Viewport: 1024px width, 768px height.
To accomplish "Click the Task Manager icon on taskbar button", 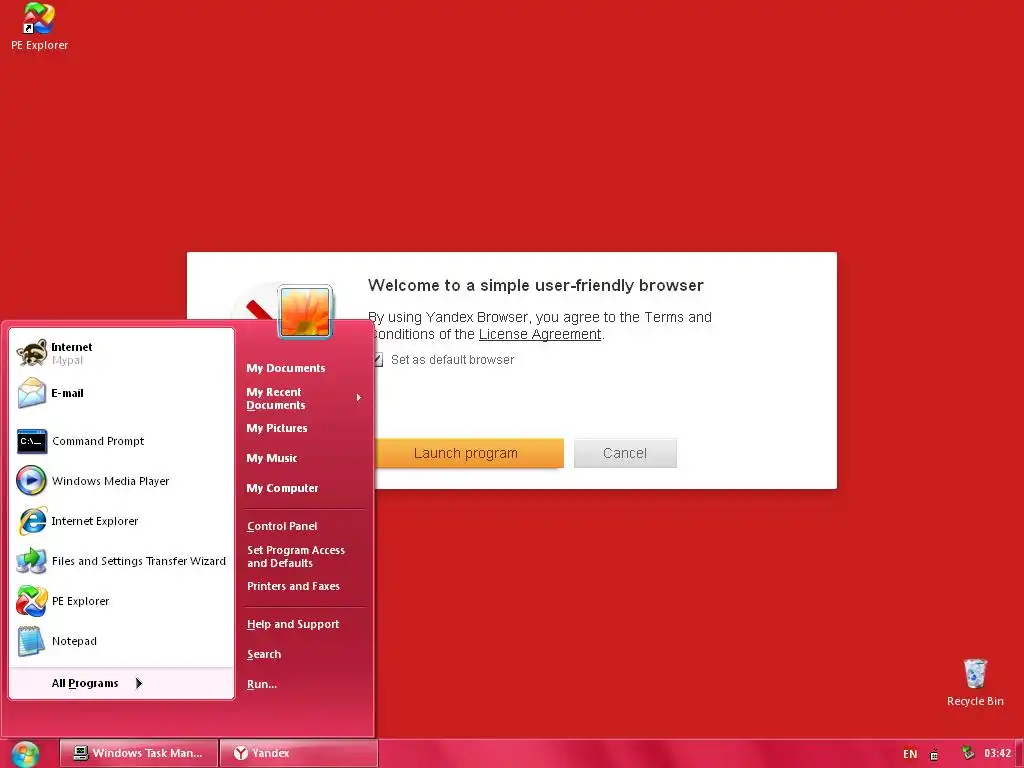I will pos(81,753).
